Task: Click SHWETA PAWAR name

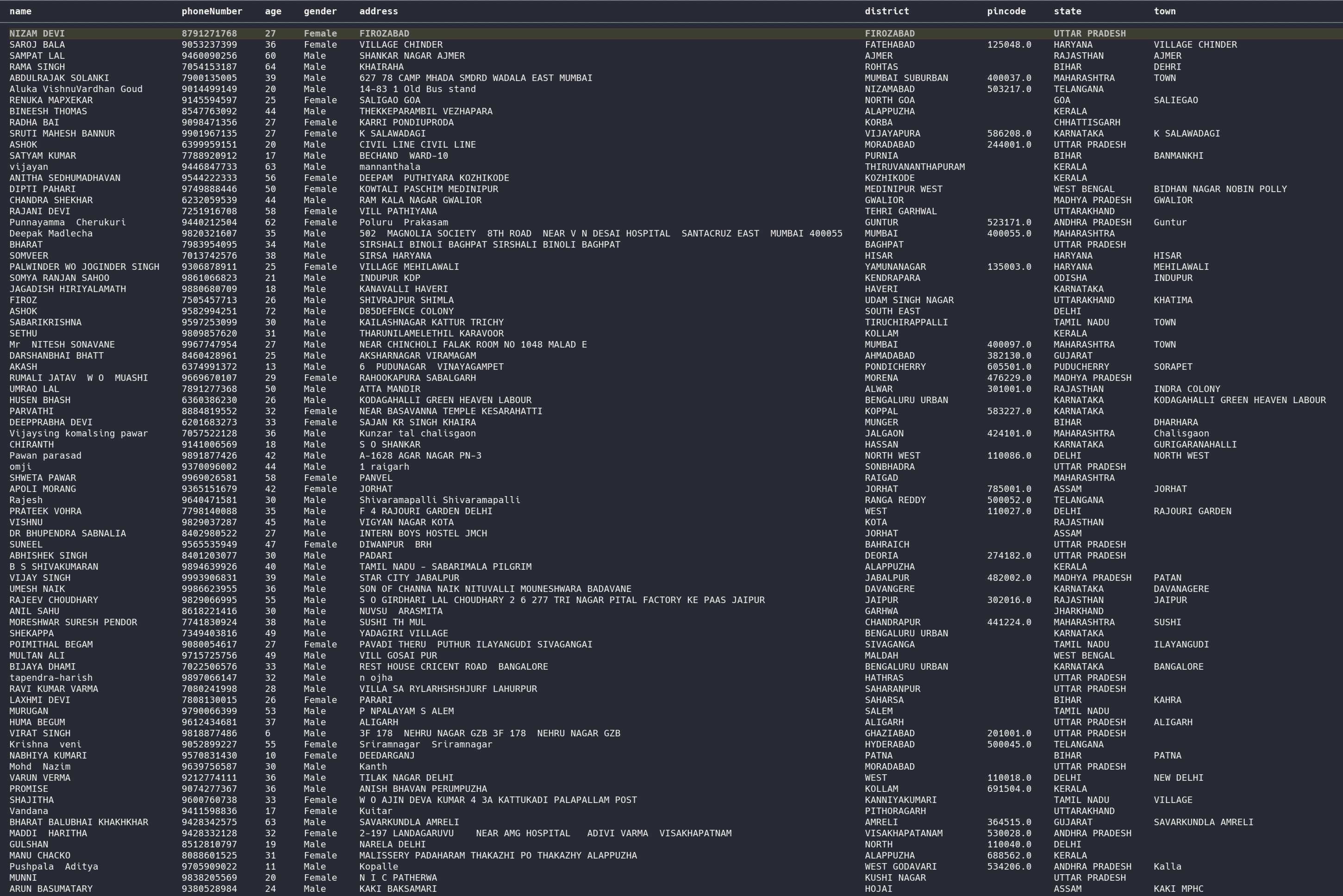Action: coord(42,478)
